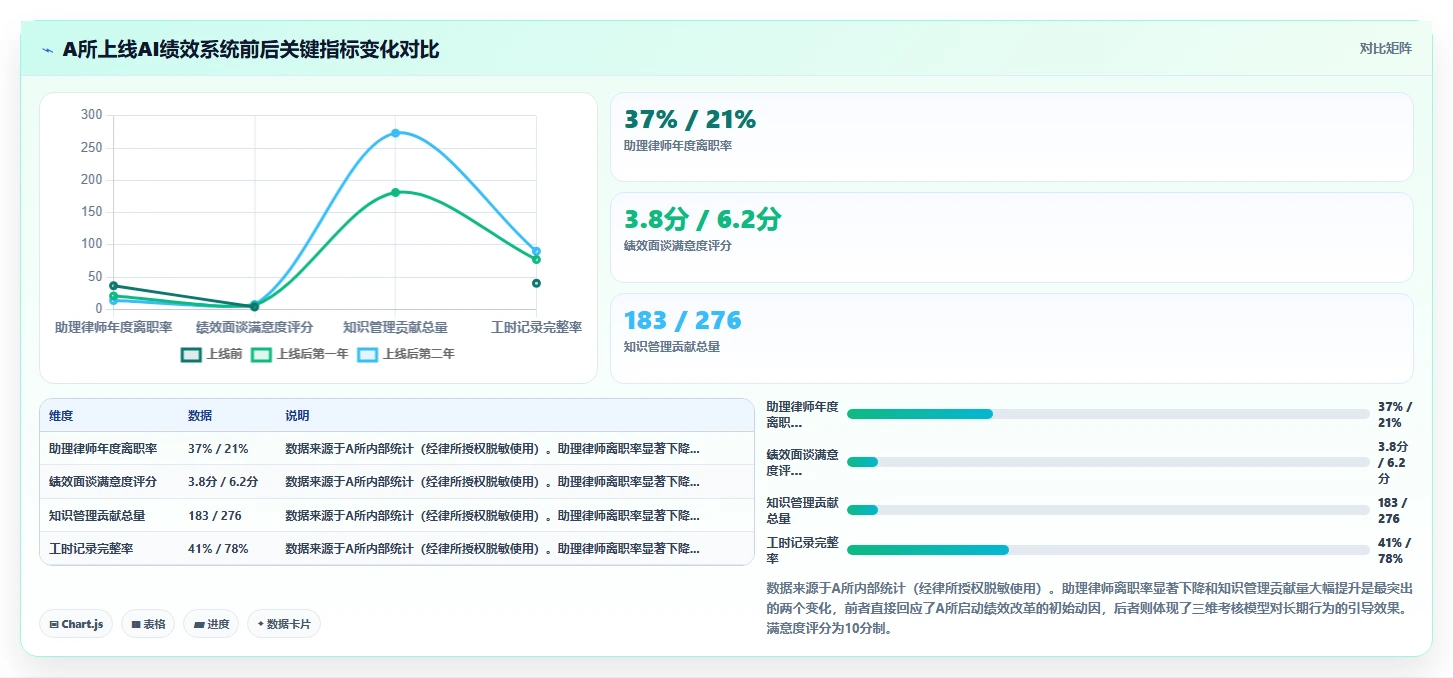
Task: Click the 数据卡片 tag chip
Action: [x=284, y=624]
